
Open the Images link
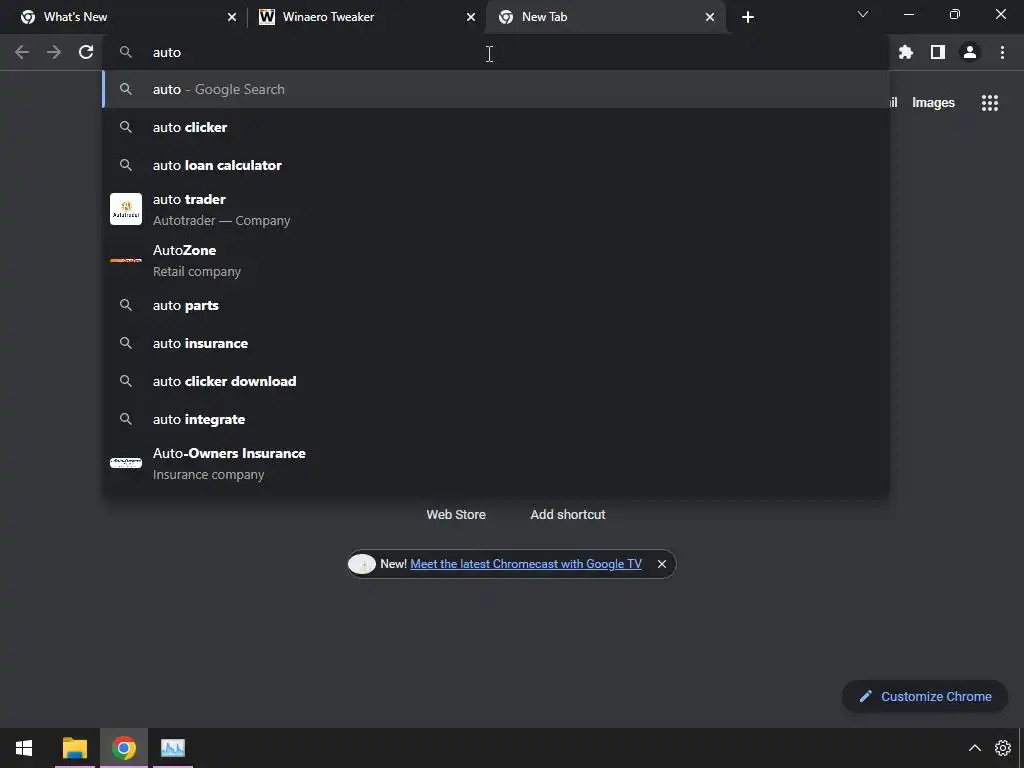click(x=933, y=103)
